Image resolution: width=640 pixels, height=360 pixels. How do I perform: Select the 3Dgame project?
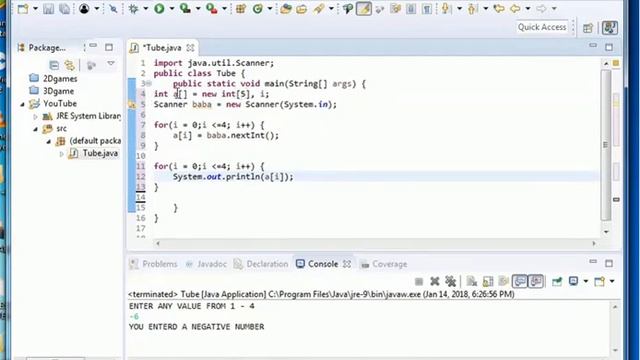pos(58,91)
